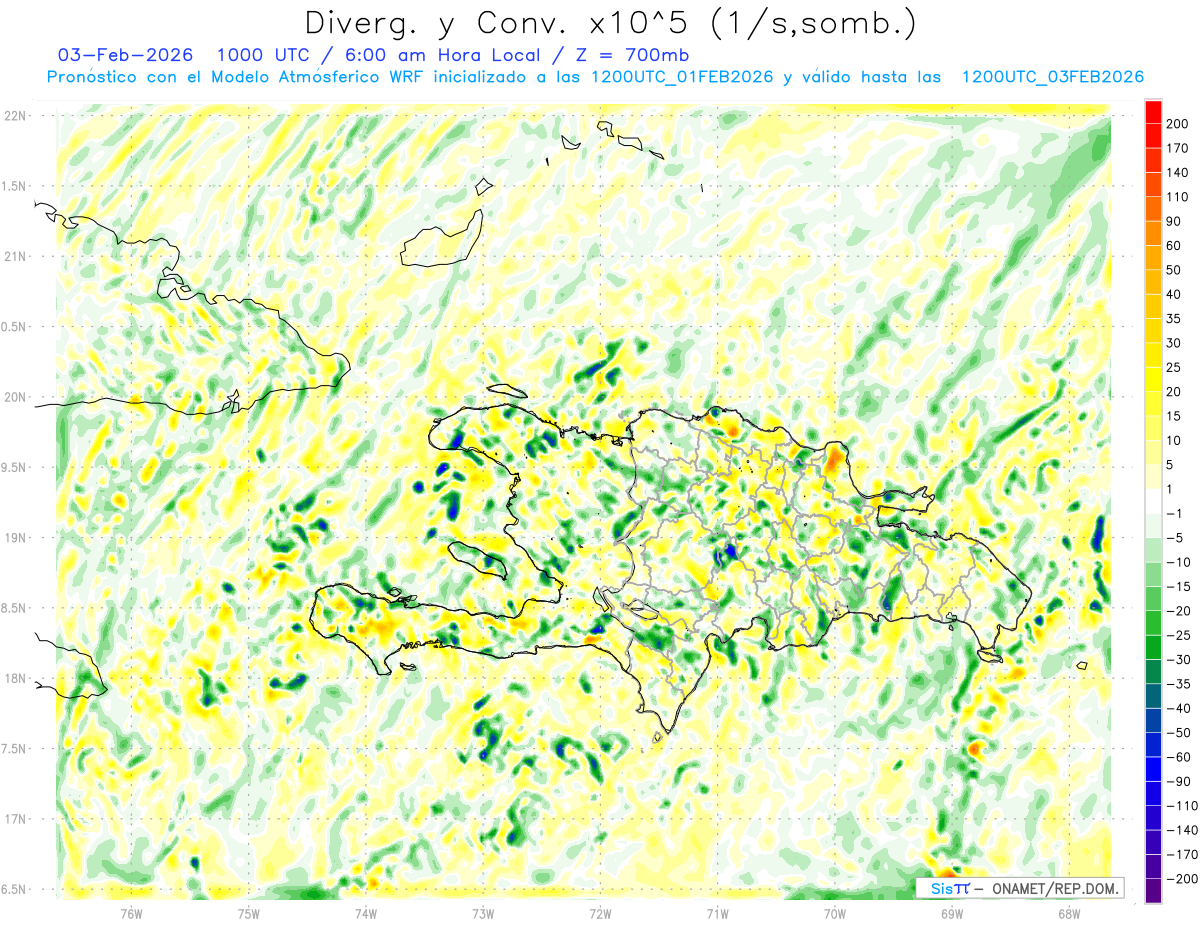Click the "-40" value on color scale
The height and width of the screenshot is (927, 1200).
tap(1177, 708)
